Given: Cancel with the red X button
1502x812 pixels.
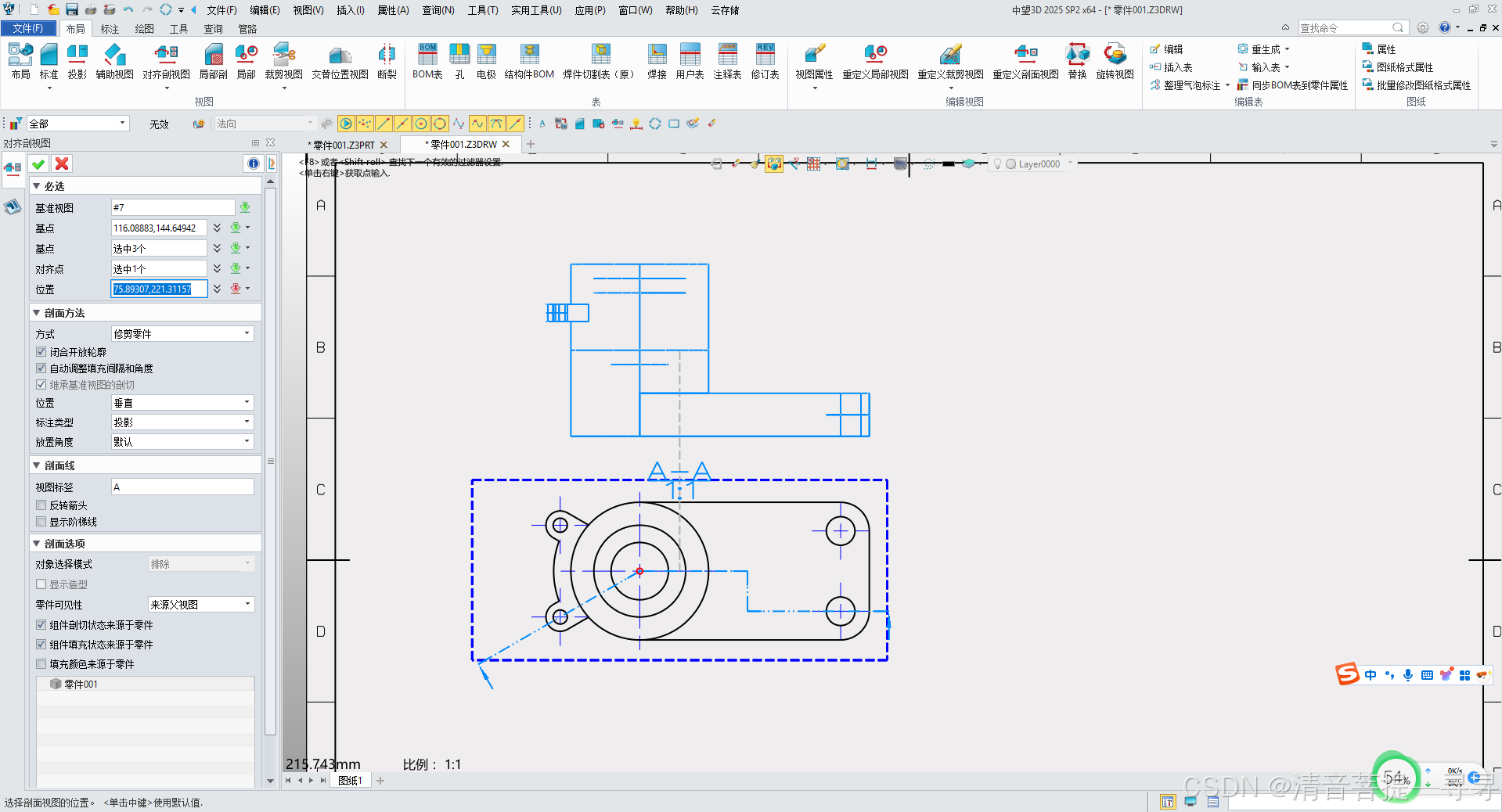Looking at the screenshot, I should (62, 163).
